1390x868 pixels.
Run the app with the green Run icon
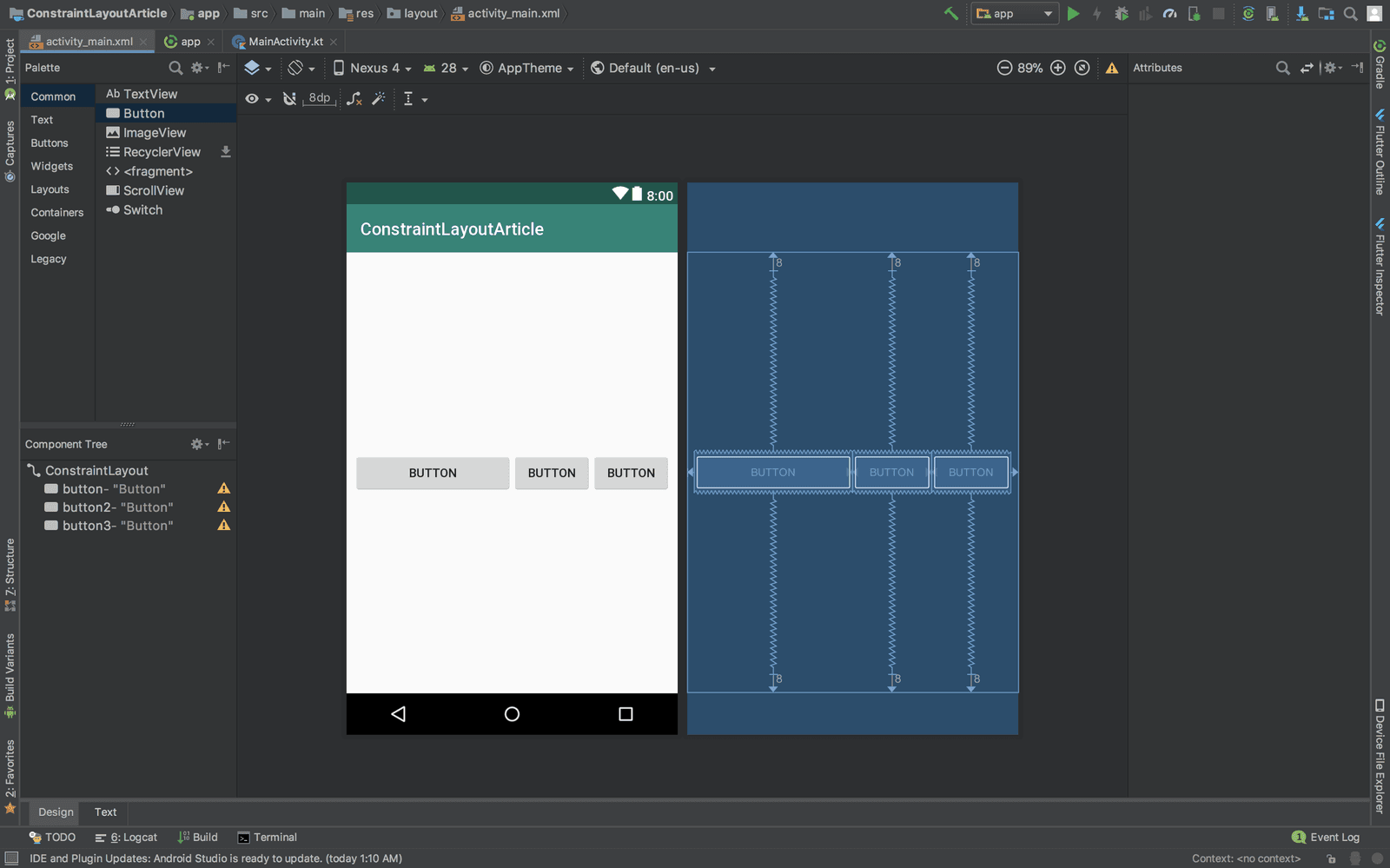pyautogui.click(x=1074, y=14)
